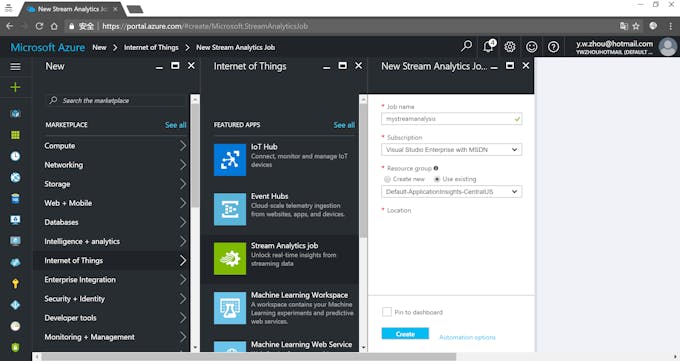Click the browser home icon
The height and width of the screenshot is (361, 680).
54,26
